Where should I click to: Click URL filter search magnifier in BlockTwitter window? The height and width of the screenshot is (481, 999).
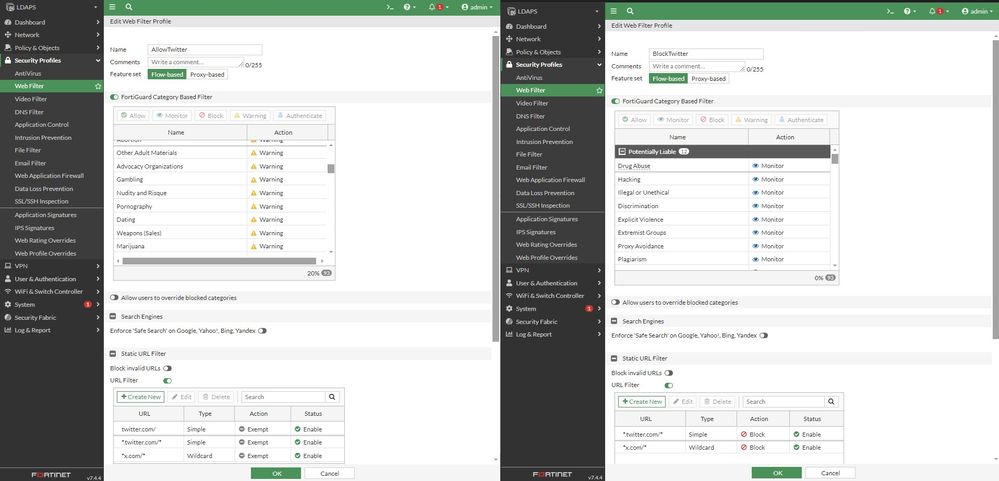click(831, 402)
